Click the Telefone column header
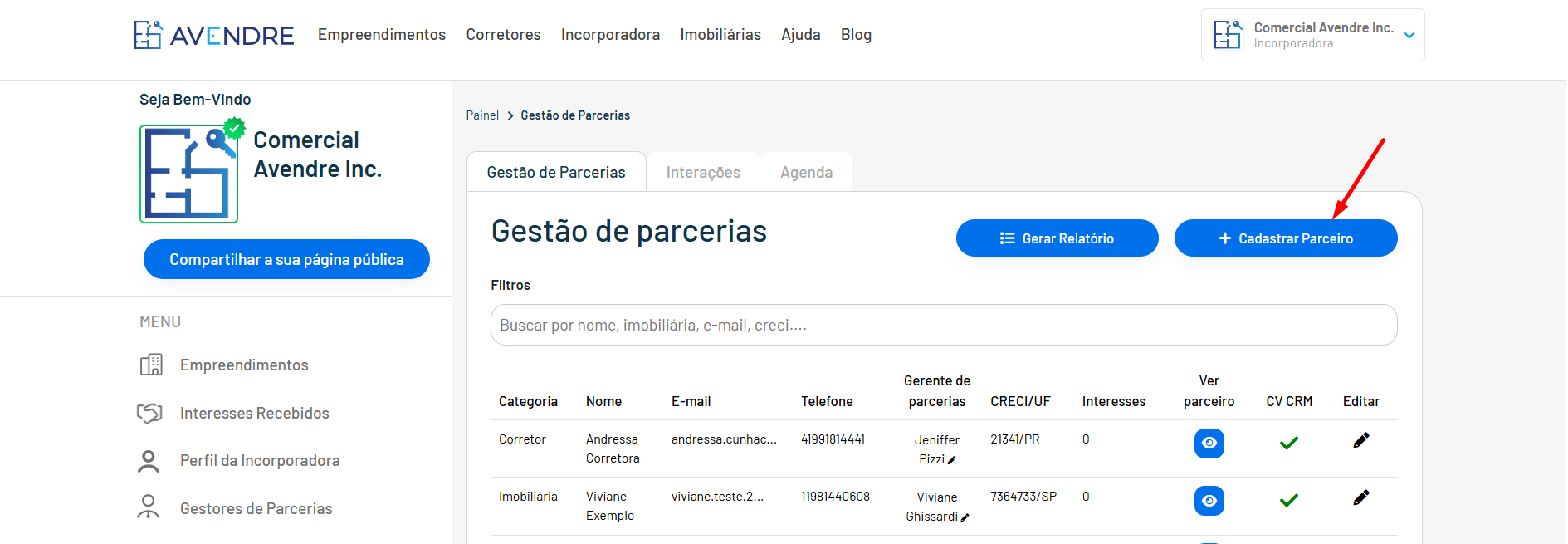Screen dimensions: 1568x544 tap(827, 402)
